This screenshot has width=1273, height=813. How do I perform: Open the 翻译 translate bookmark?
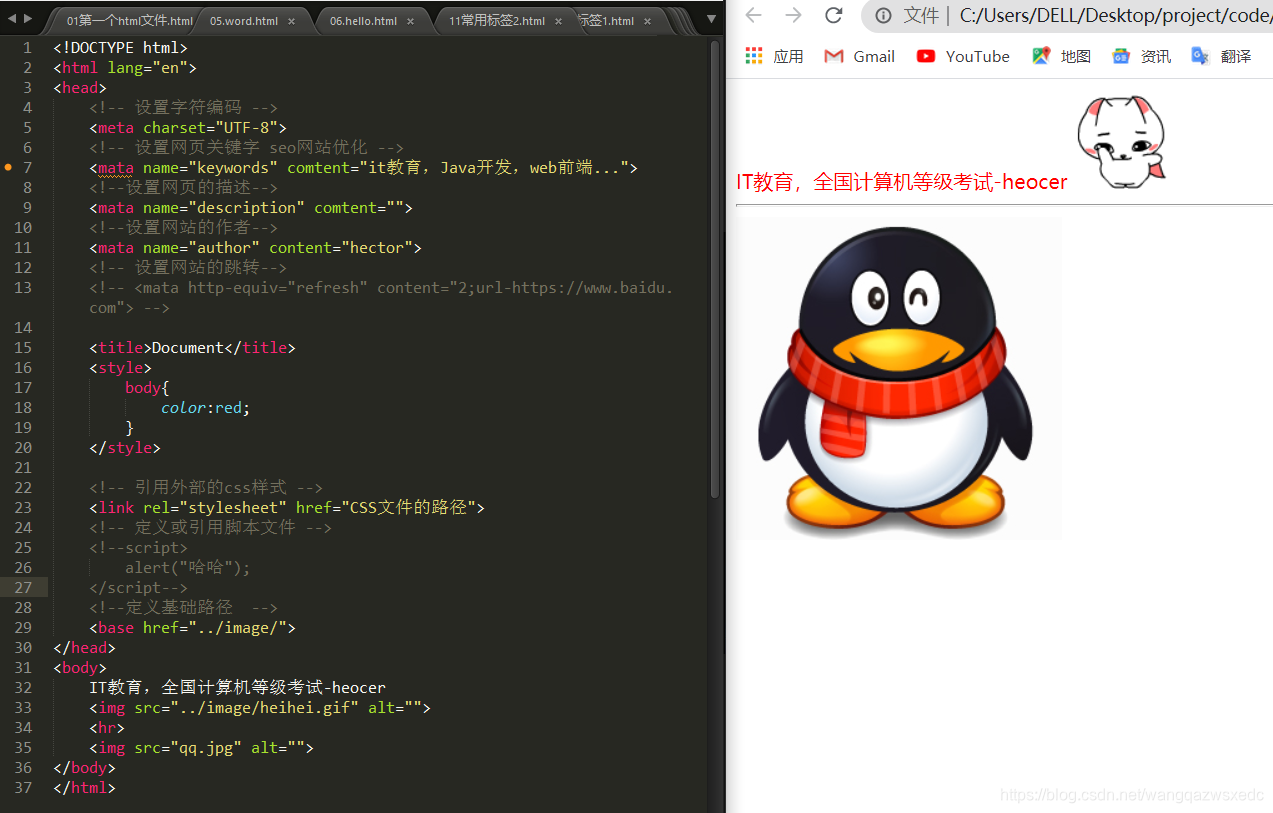[1221, 56]
